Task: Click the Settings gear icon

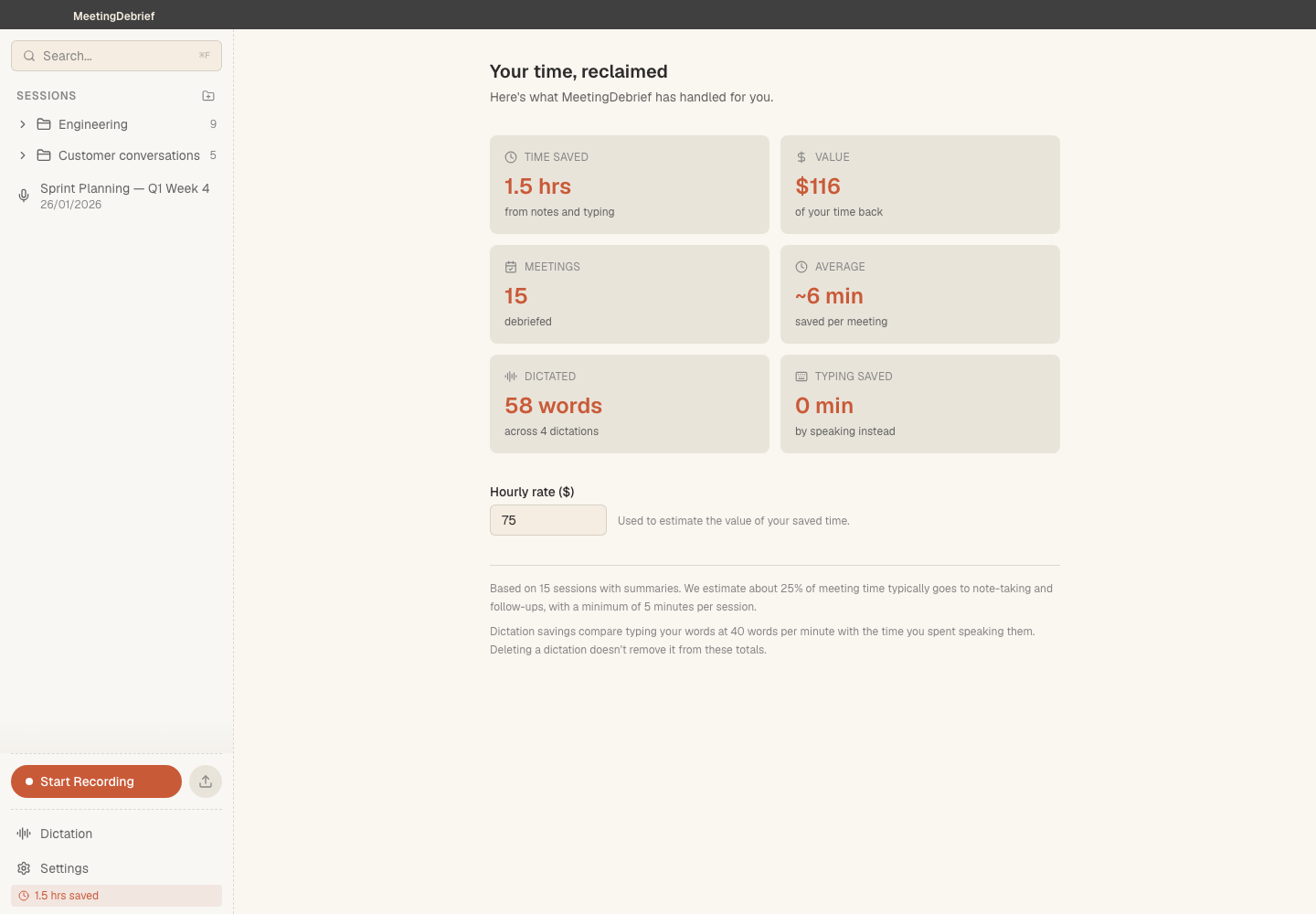Action: tap(24, 868)
